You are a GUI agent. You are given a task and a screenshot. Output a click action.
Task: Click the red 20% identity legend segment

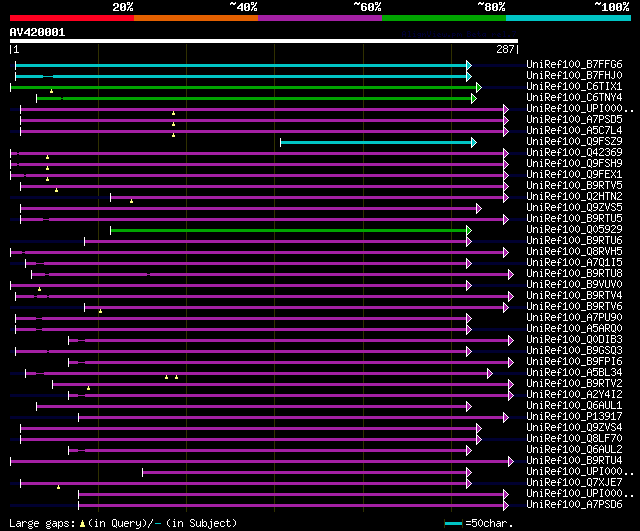point(72,18)
